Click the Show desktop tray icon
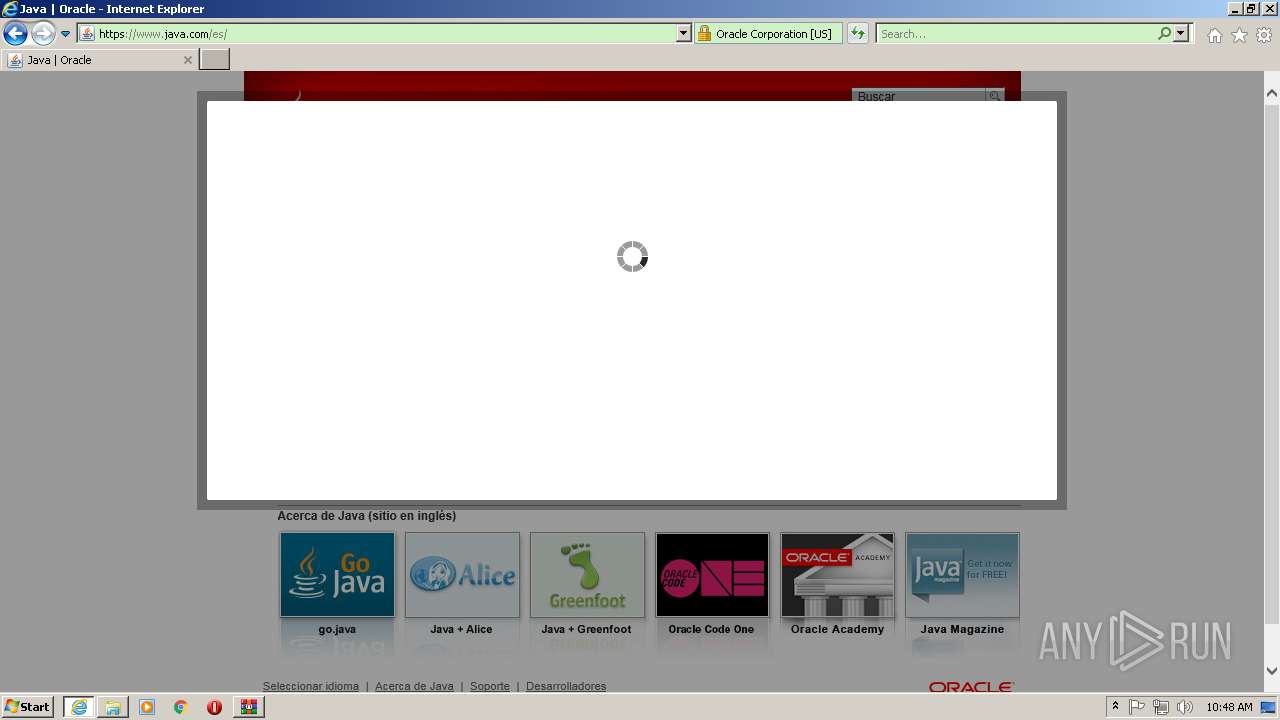The height and width of the screenshot is (720, 1280). 1268,707
